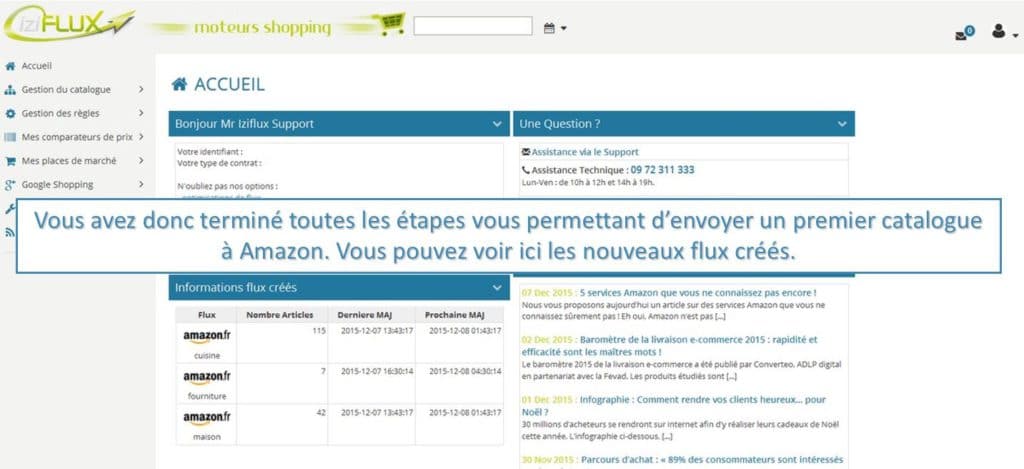Open Google Shopping menu

pyautogui.click(x=57, y=185)
